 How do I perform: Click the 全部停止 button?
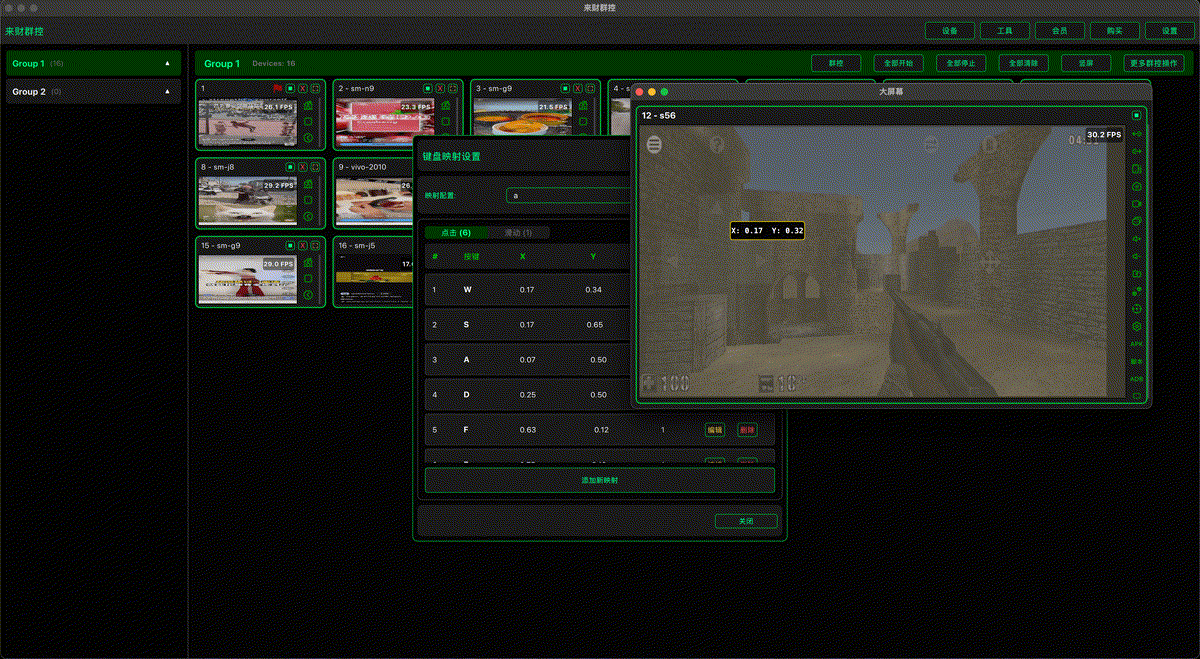click(x=961, y=63)
